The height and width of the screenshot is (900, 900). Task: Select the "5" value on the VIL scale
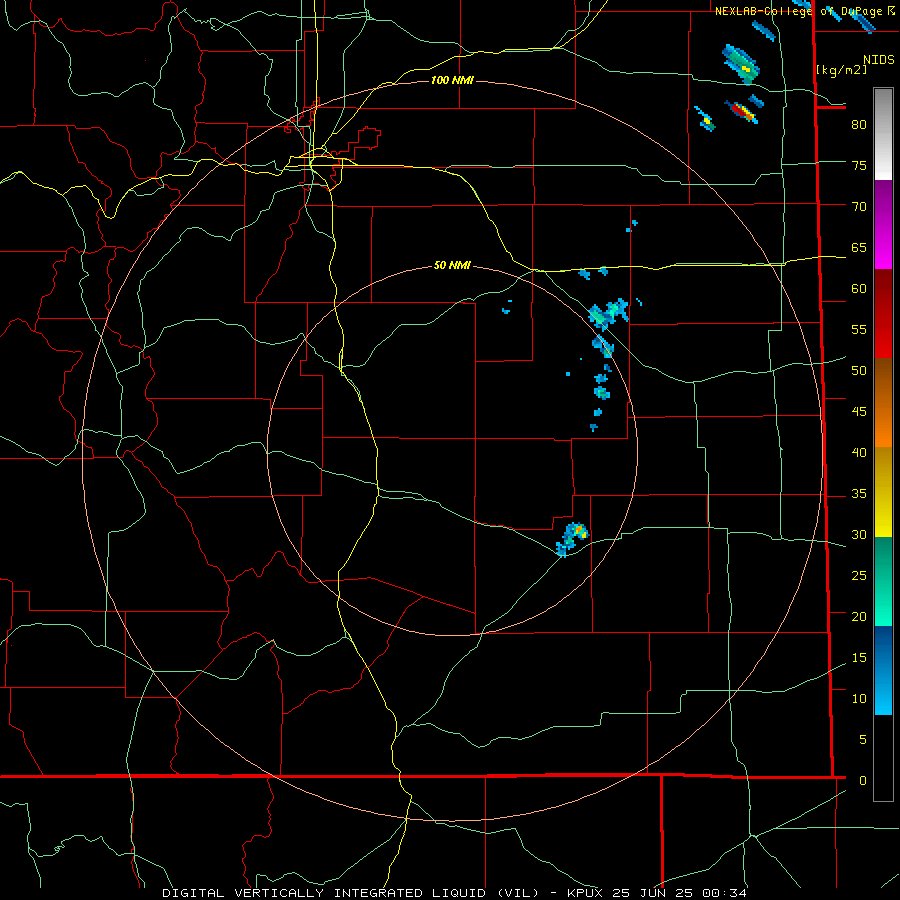tap(863, 740)
